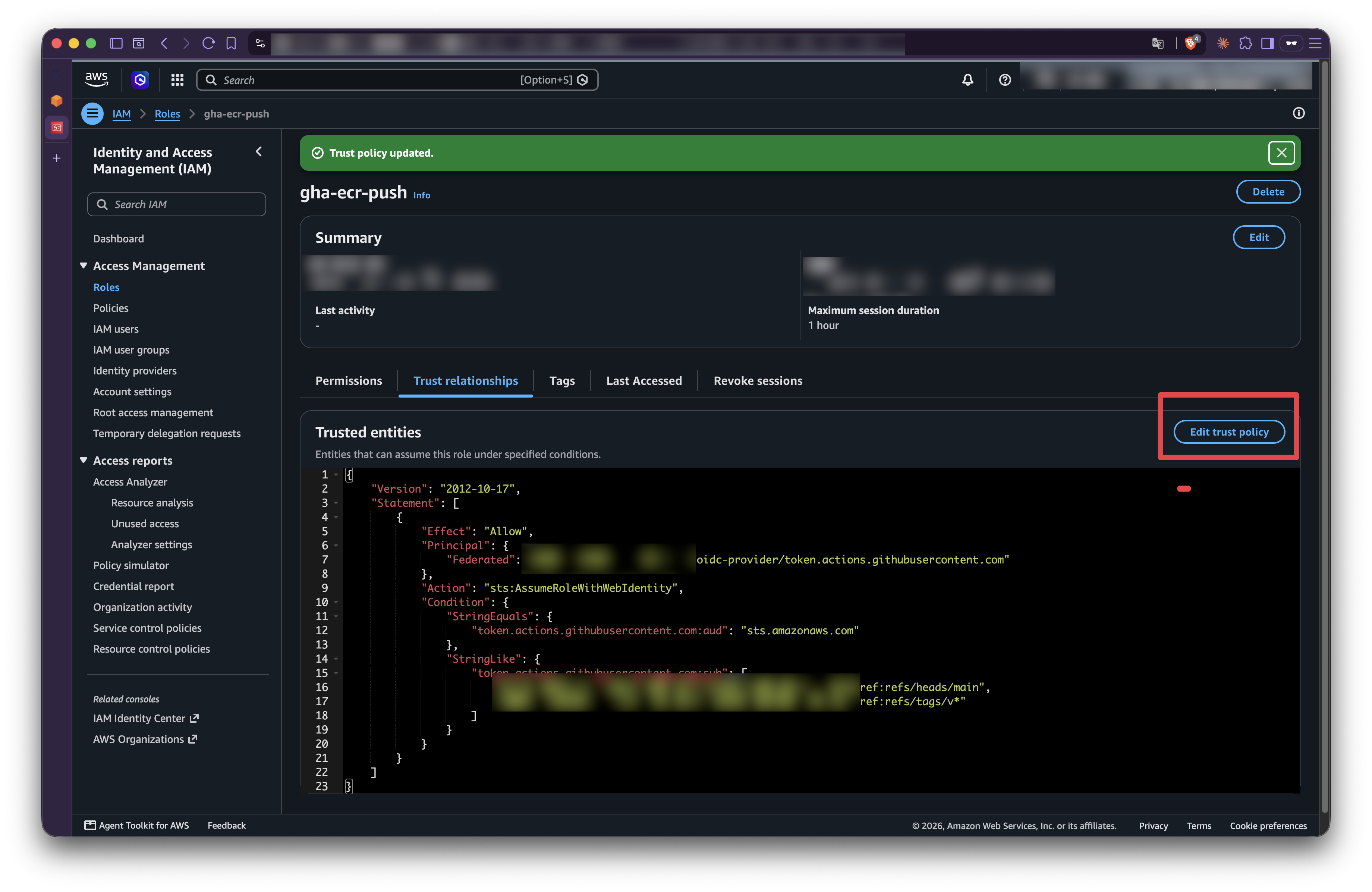
Task: Fold the JSON block at line 1
Action: pyautogui.click(x=336, y=475)
